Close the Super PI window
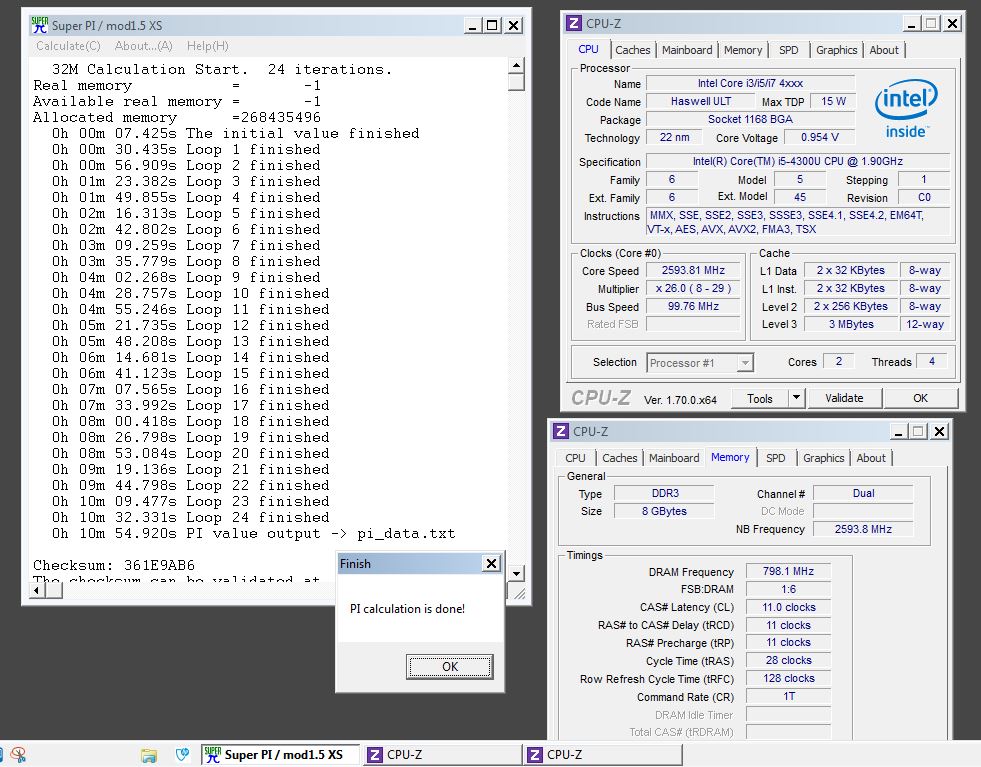This screenshot has height=767, width=981. pos(513,25)
